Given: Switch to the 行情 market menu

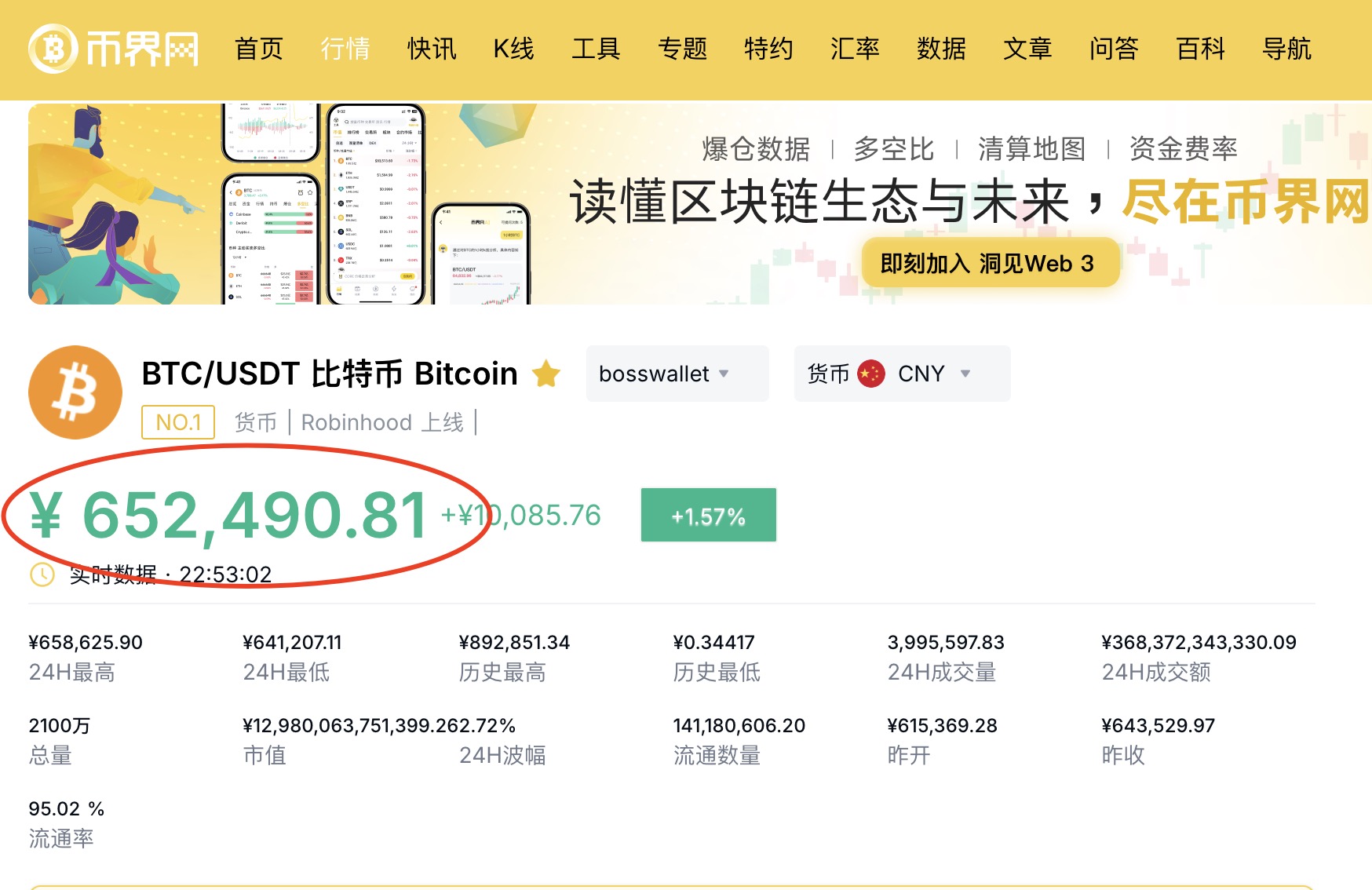Looking at the screenshot, I should tap(345, 49).
